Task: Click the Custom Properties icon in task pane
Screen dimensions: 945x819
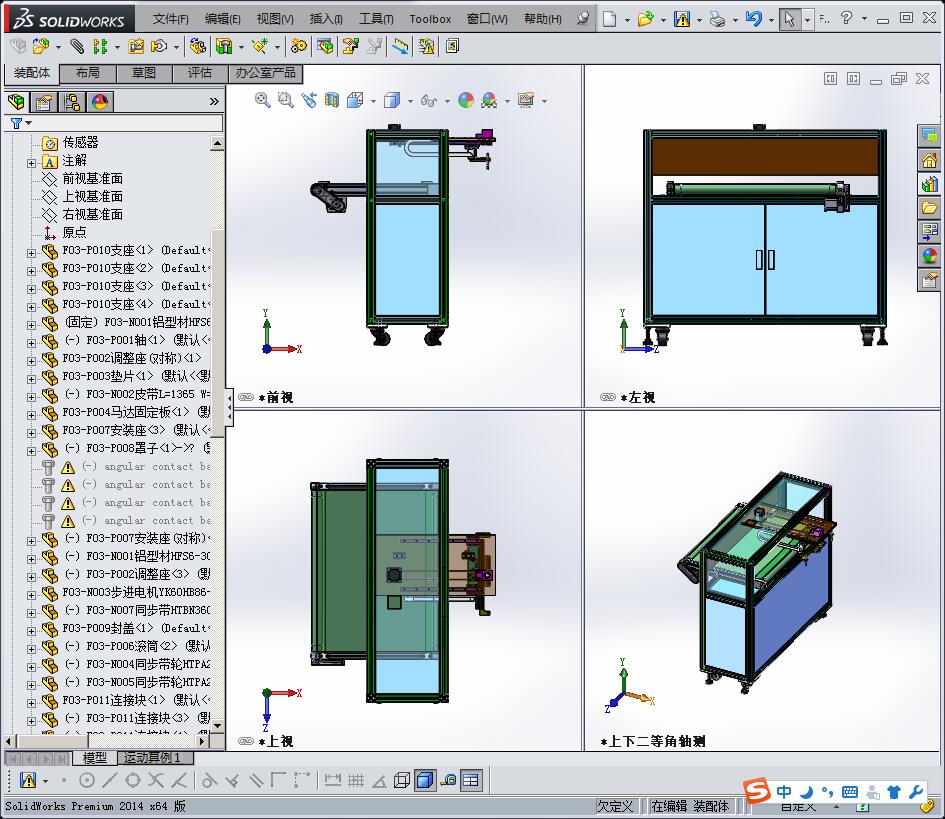Action: point(929,280)
